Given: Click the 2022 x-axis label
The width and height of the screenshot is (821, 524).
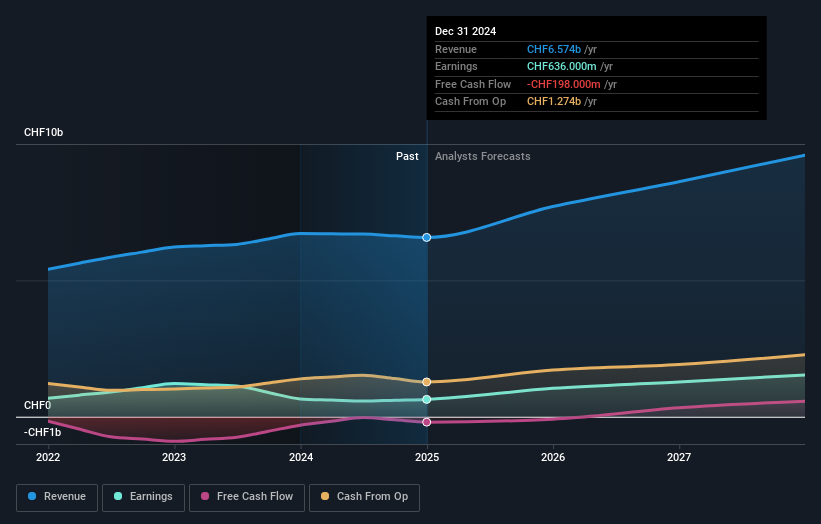Looking at the screenshot, I should pyautogui.click(x=48, y=457).
